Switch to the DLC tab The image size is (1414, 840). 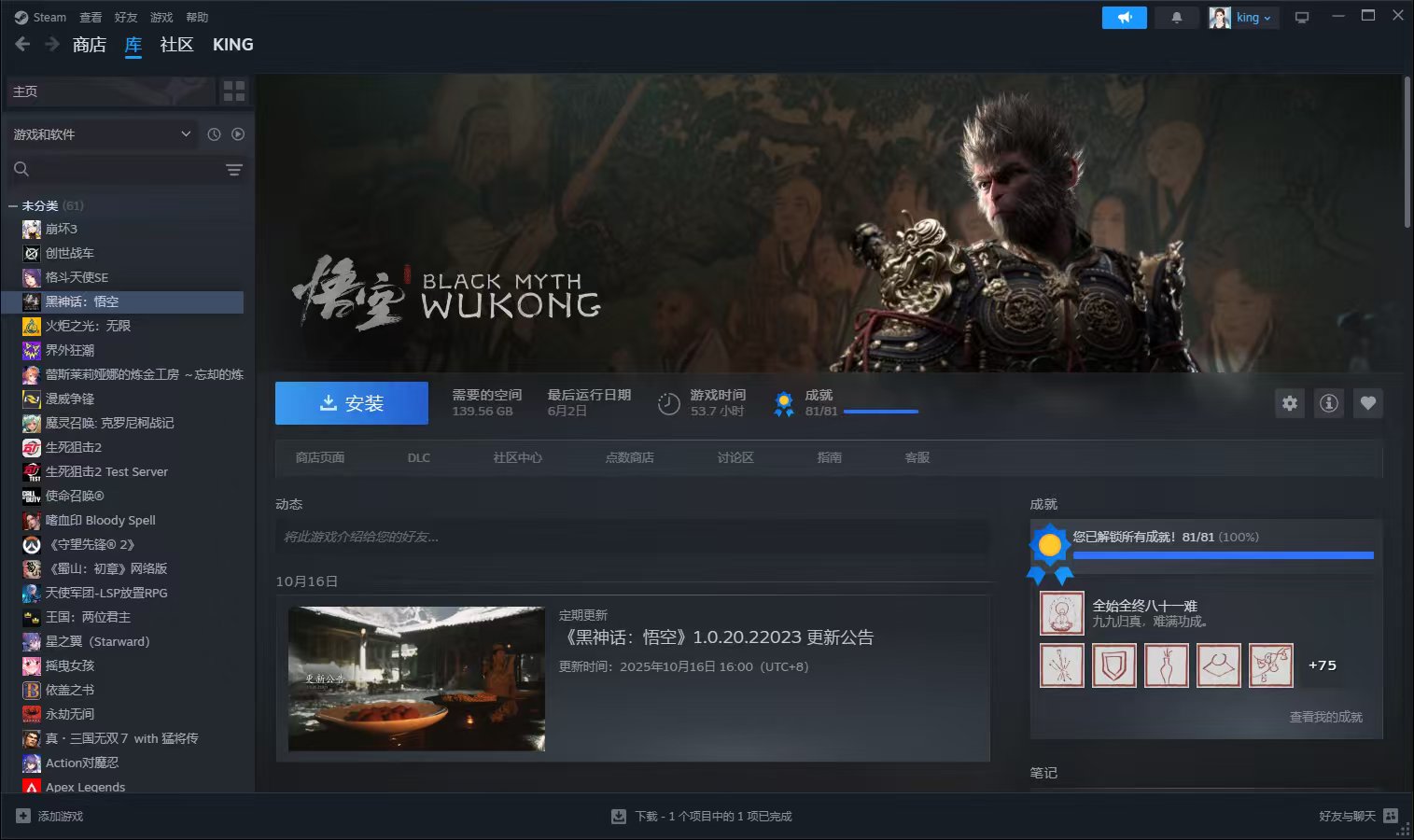coord(418,457)
